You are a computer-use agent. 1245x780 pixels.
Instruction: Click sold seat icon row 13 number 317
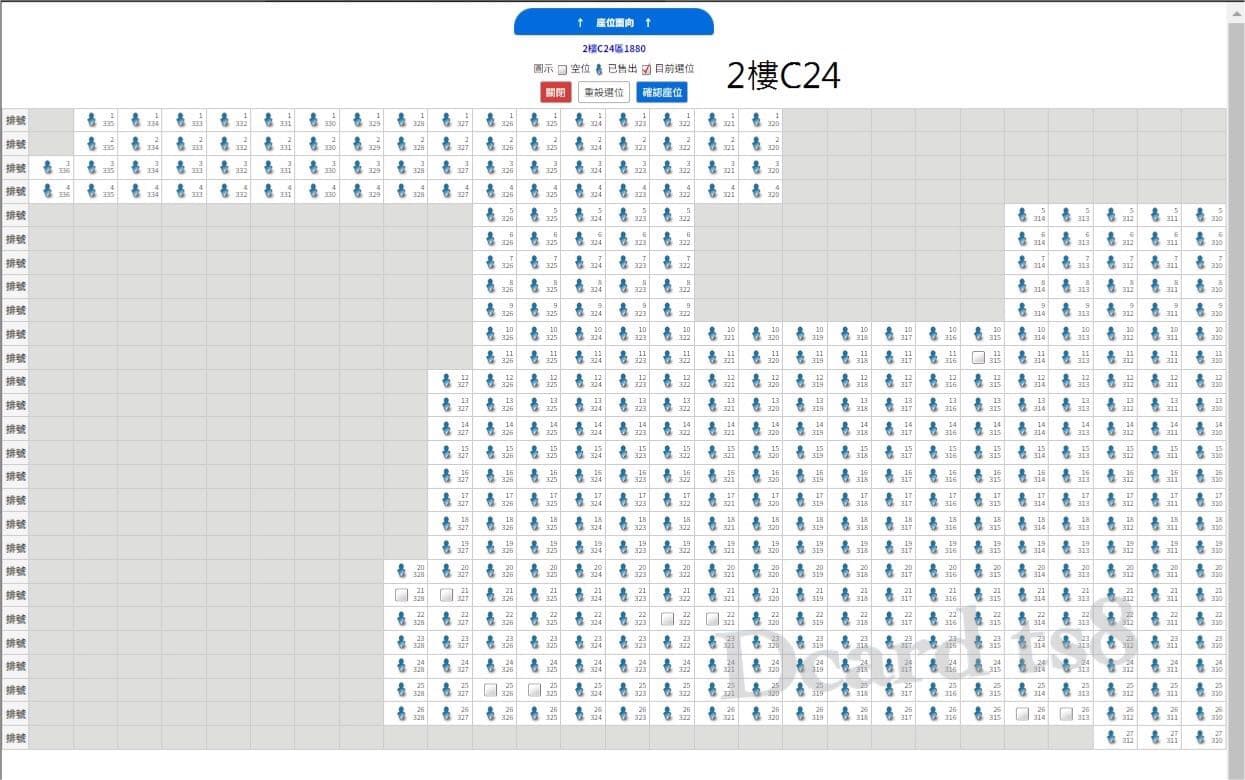(890, 405)
